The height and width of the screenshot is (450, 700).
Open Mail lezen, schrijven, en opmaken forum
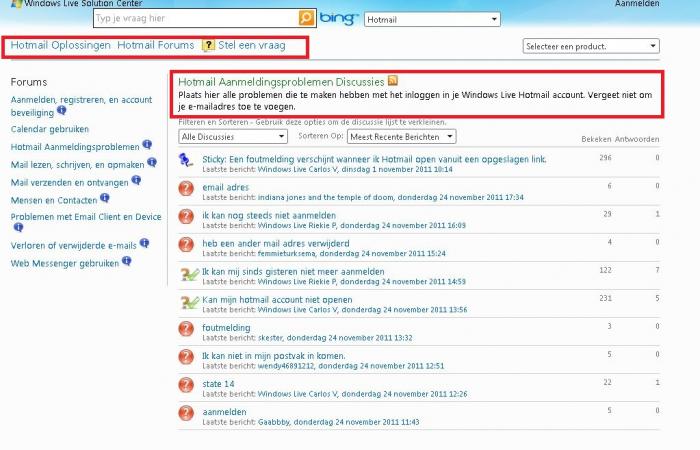pos(77,165)
